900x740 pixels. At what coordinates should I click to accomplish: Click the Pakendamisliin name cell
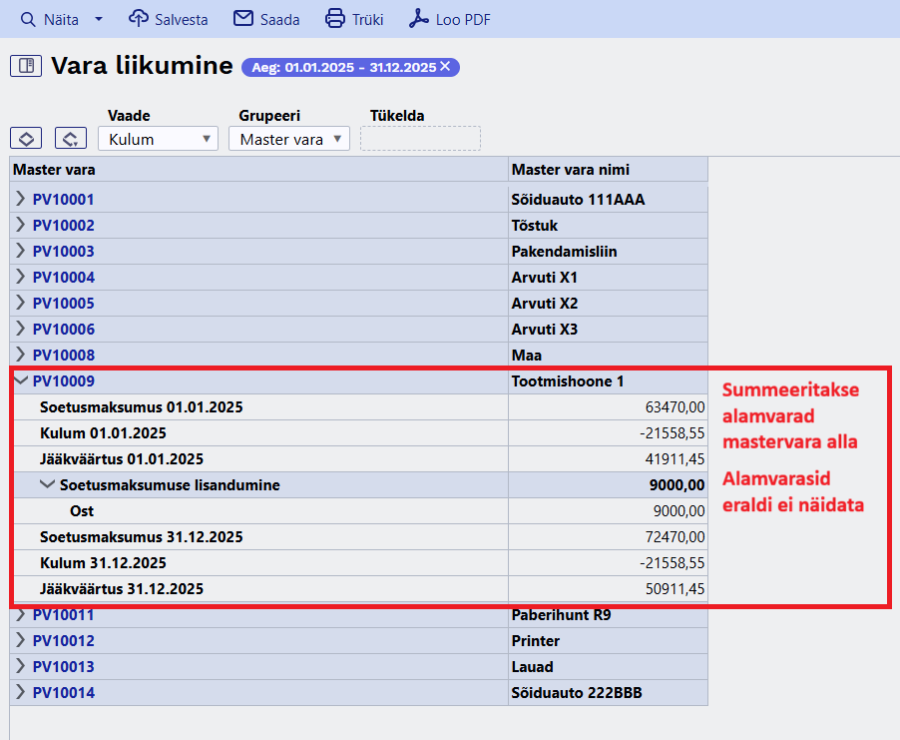(608, 251)
